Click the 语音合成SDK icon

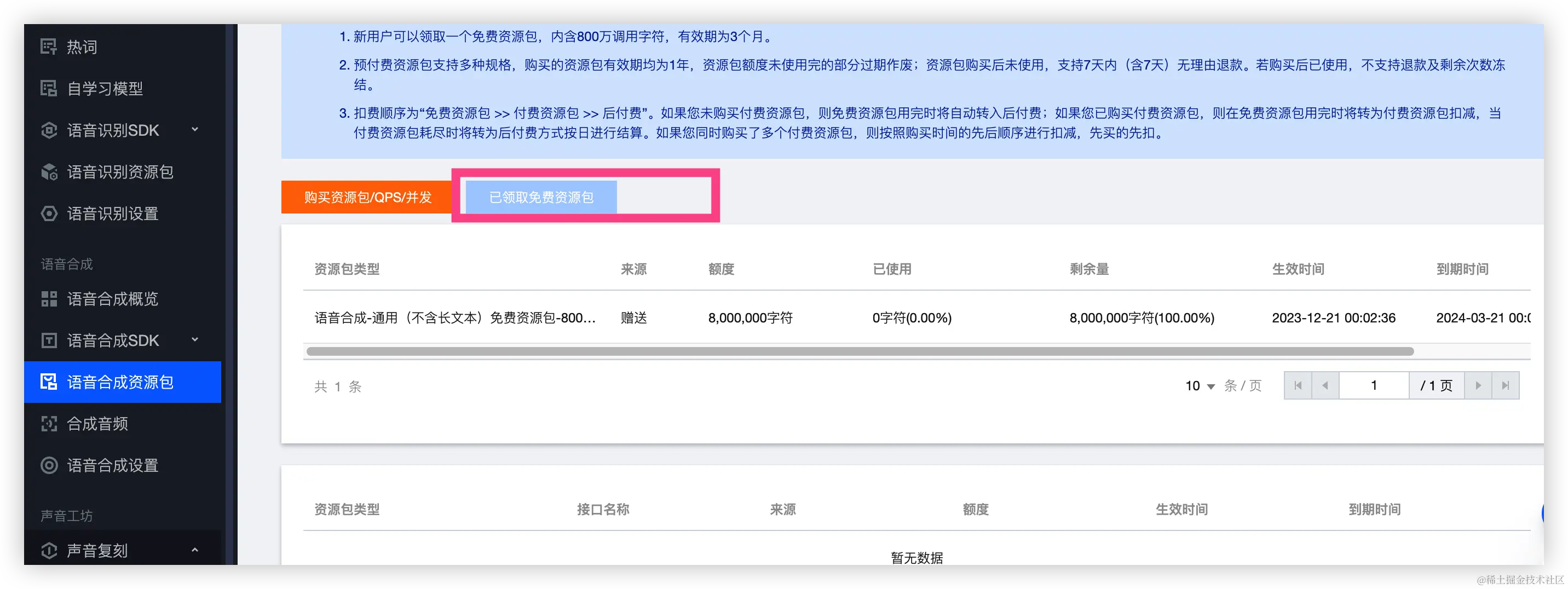click(49, 340)
